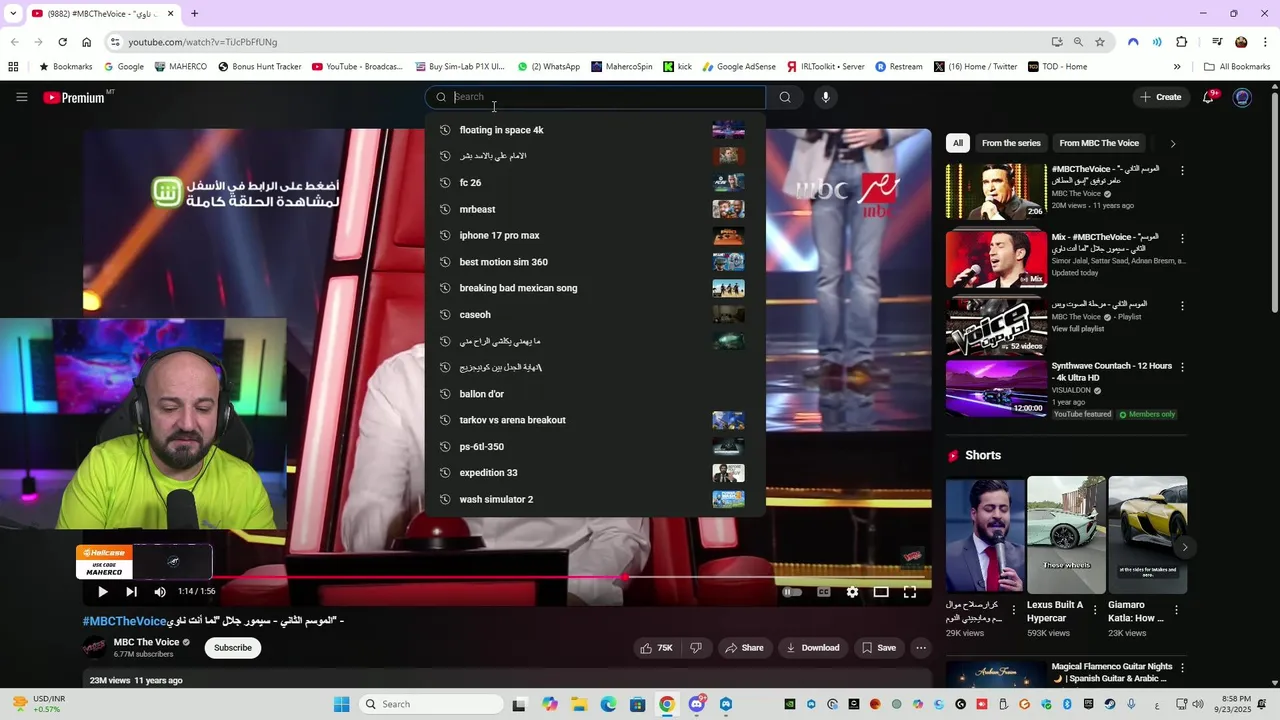
Task: Open the Google AdSense bookmark
Action: tap(739, 67)
